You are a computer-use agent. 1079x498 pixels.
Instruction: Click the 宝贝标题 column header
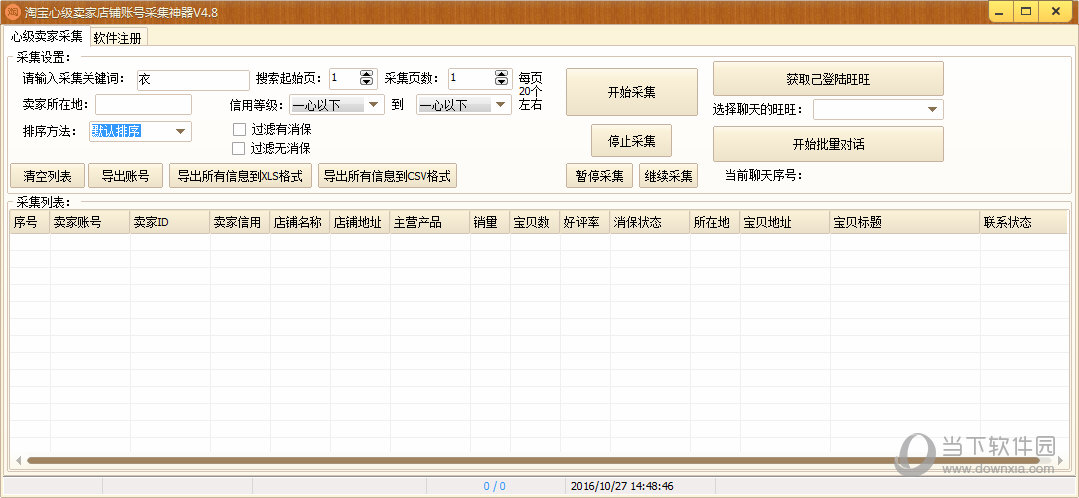(x=905, y=222)
